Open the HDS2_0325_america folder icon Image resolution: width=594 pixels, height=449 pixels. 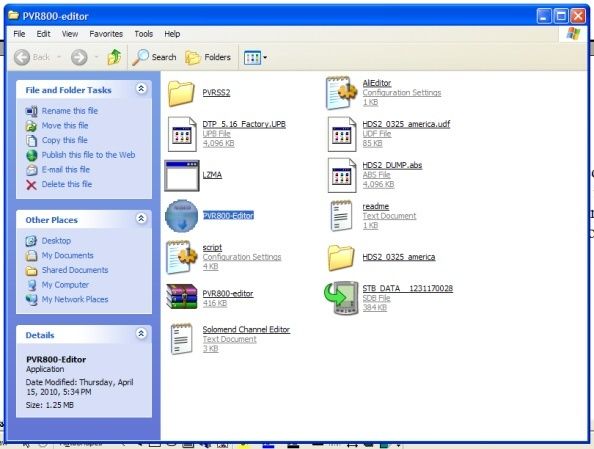tap(341, 258)
